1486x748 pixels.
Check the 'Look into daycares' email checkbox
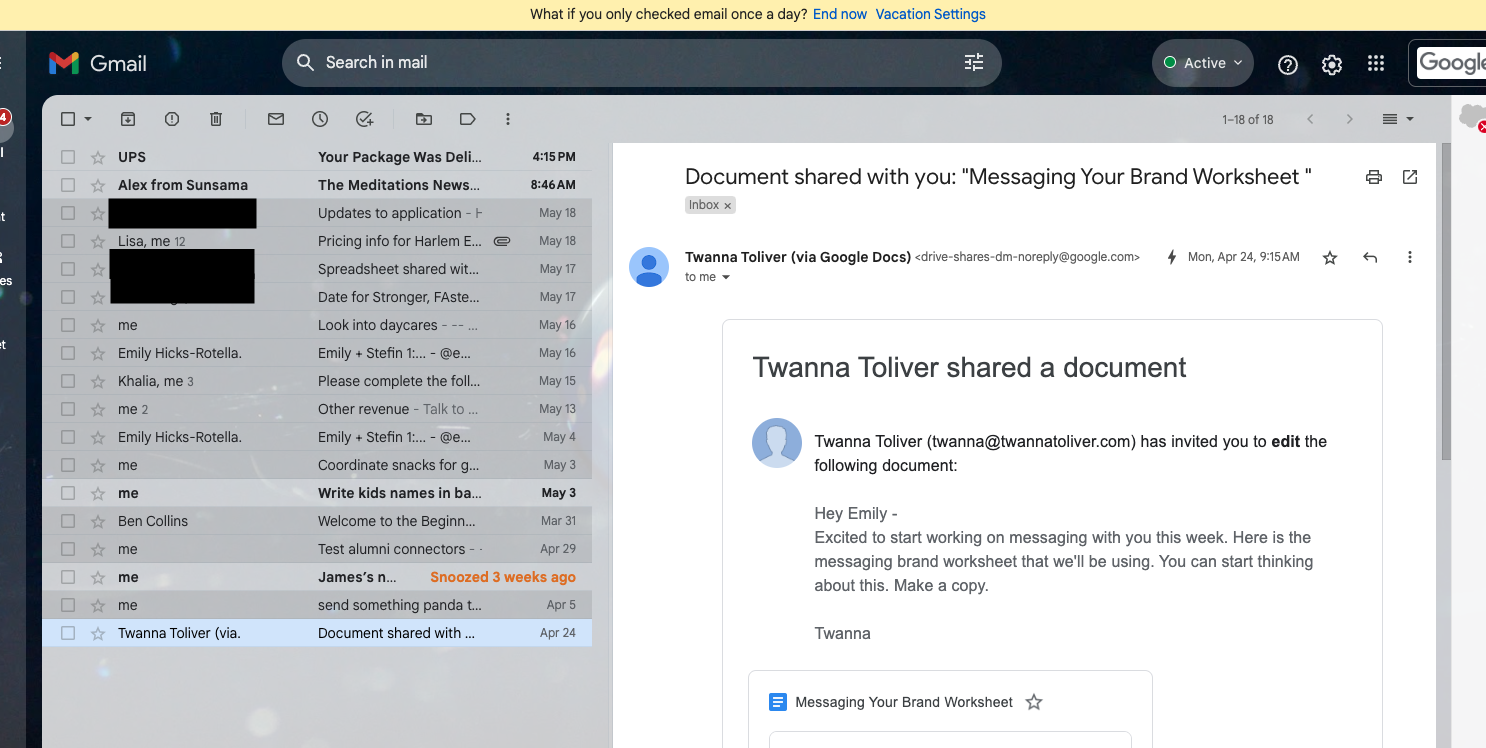pos(68,325)
